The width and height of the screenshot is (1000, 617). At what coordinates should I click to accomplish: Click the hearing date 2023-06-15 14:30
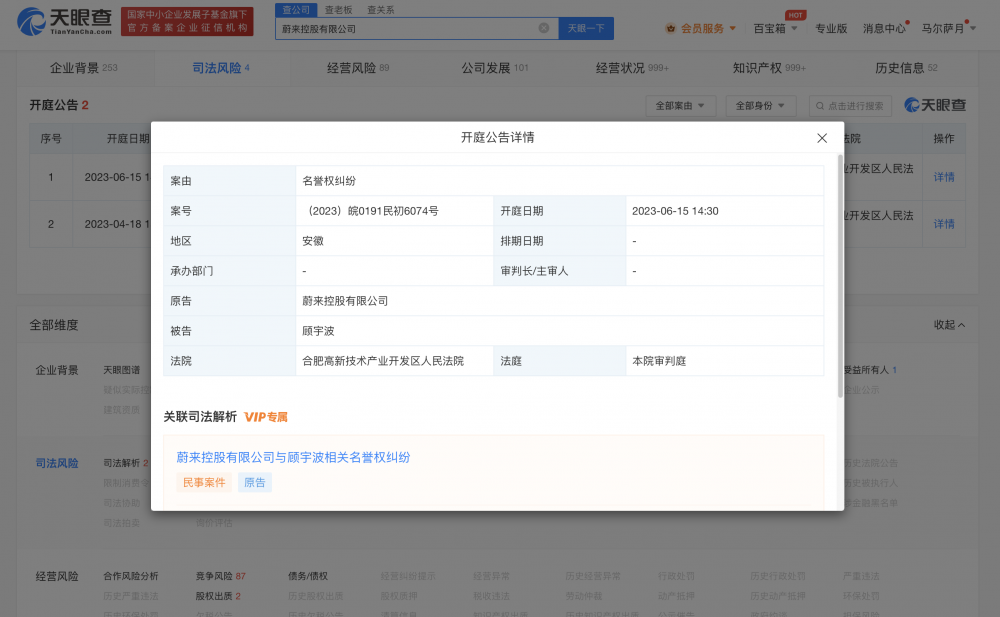pos(675,211)
